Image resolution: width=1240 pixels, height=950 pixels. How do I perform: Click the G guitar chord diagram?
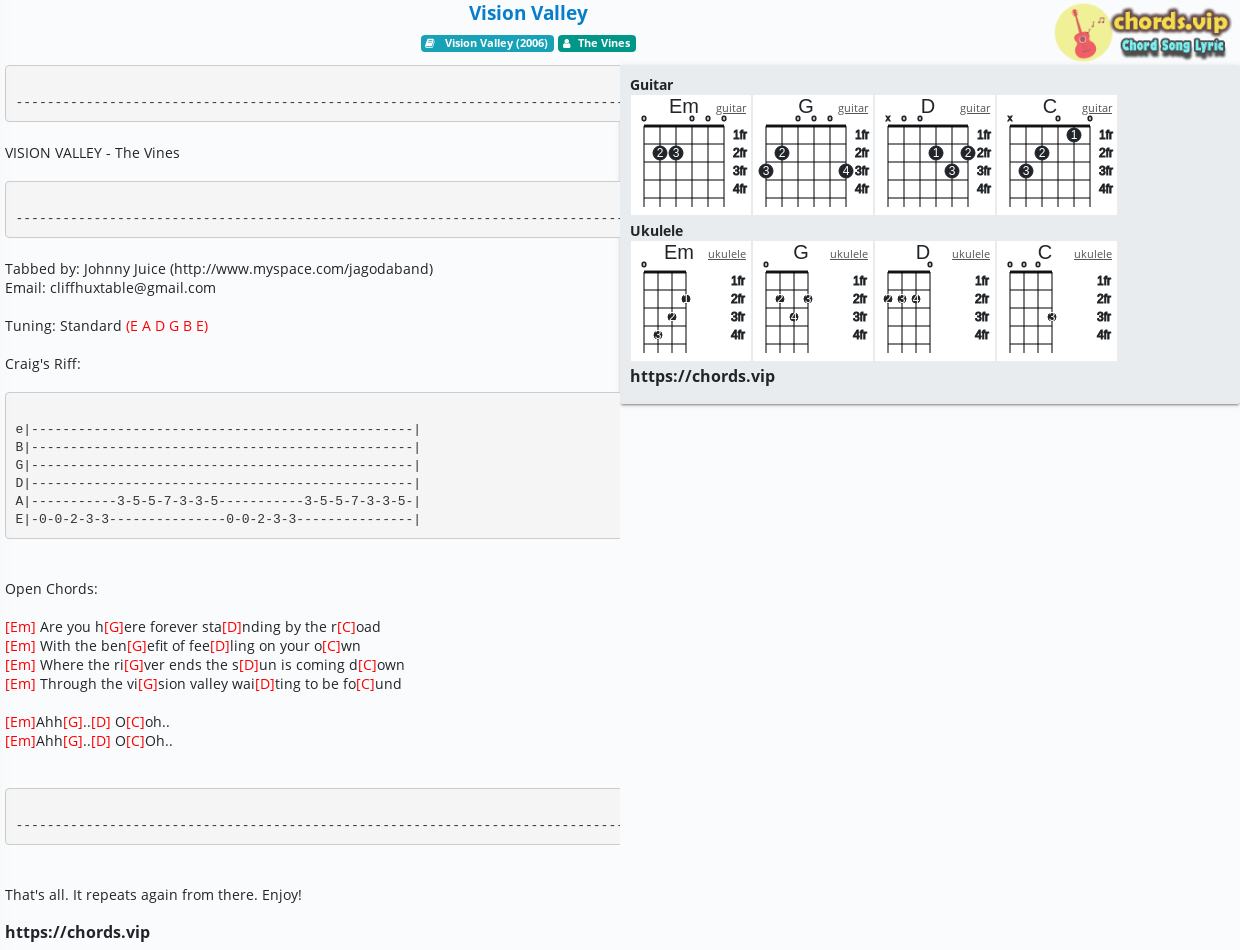pos(813,155)
